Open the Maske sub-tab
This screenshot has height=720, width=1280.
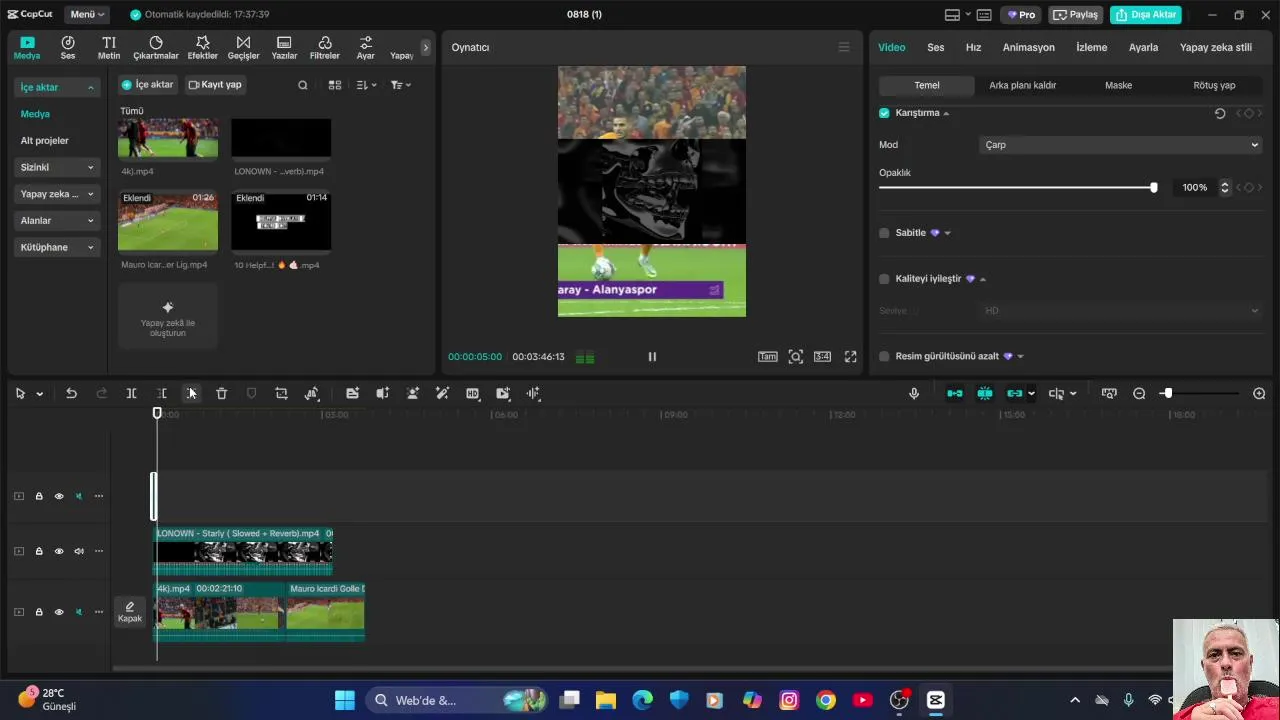click(x=1118, y=85)
